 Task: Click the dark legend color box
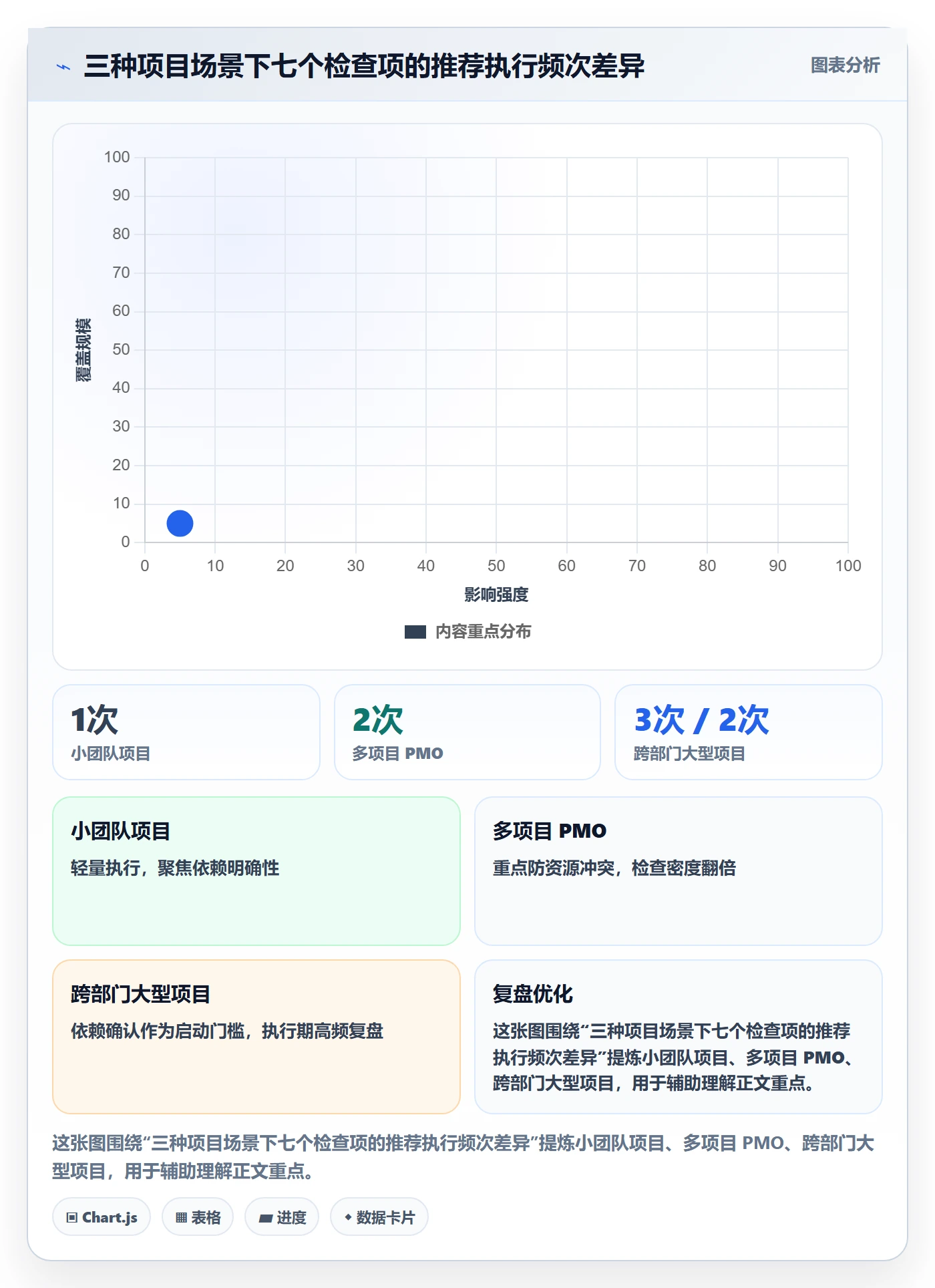pos(415,632)
